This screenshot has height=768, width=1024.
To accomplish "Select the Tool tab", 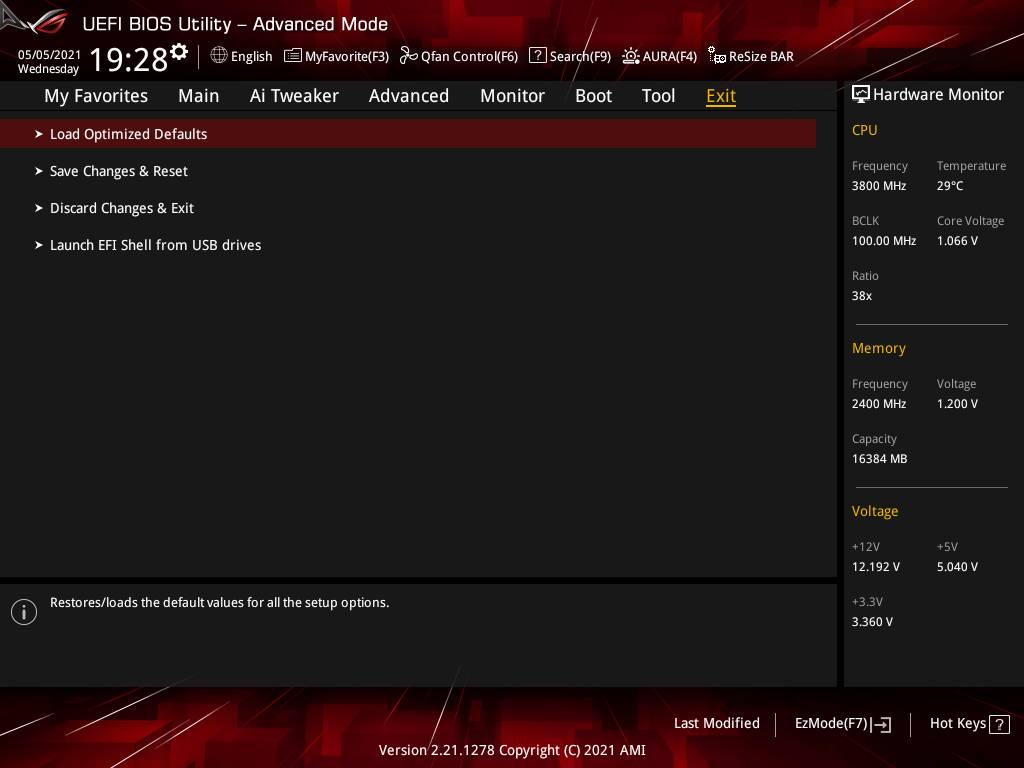I will tap(658, 96).
